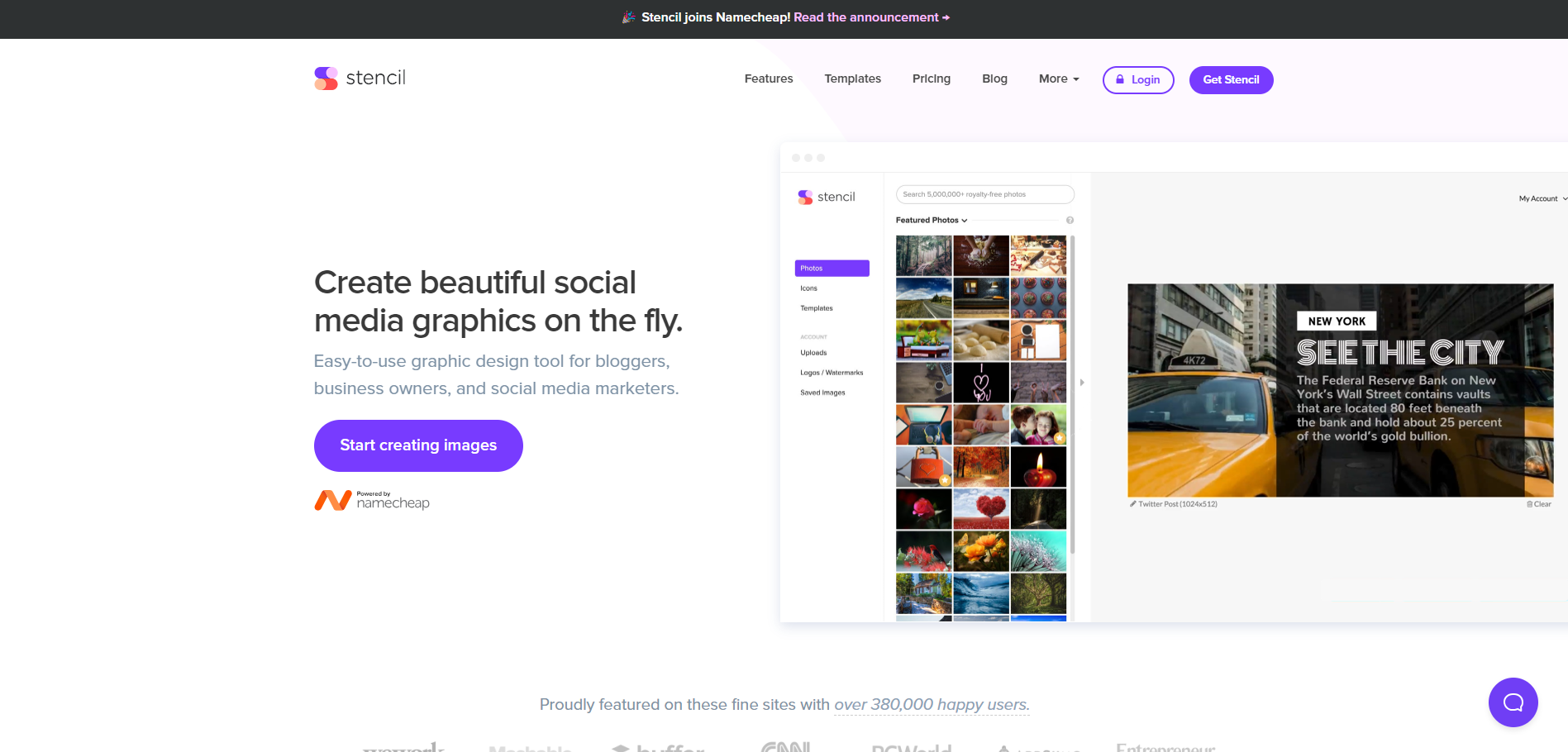This screenshot has height=752, width=1568.
Task: Select Templates in the app sidebar
Action: pos(817,308)
